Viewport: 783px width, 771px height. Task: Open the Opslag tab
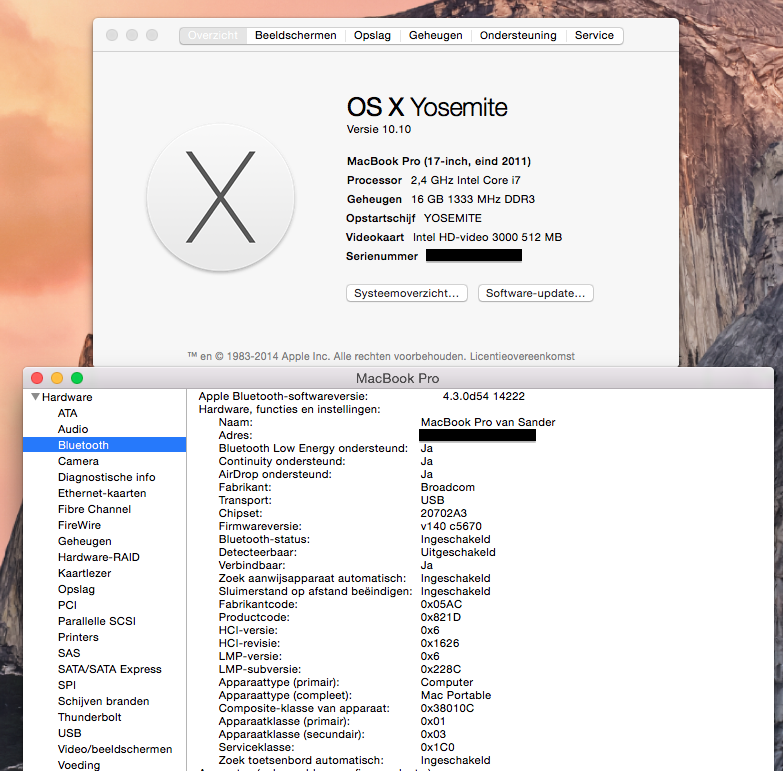(372, 35)
